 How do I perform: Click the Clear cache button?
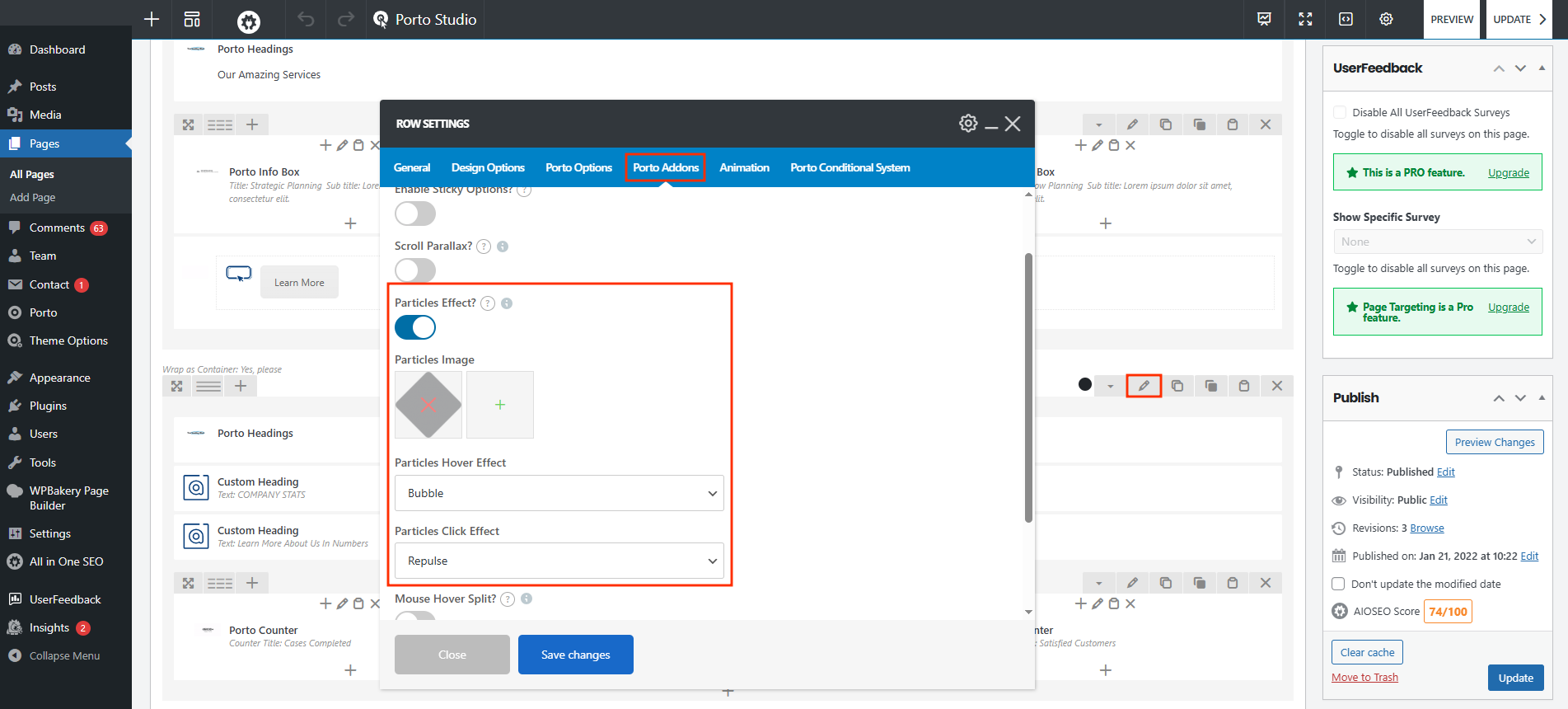click(x=1367, y=652)
